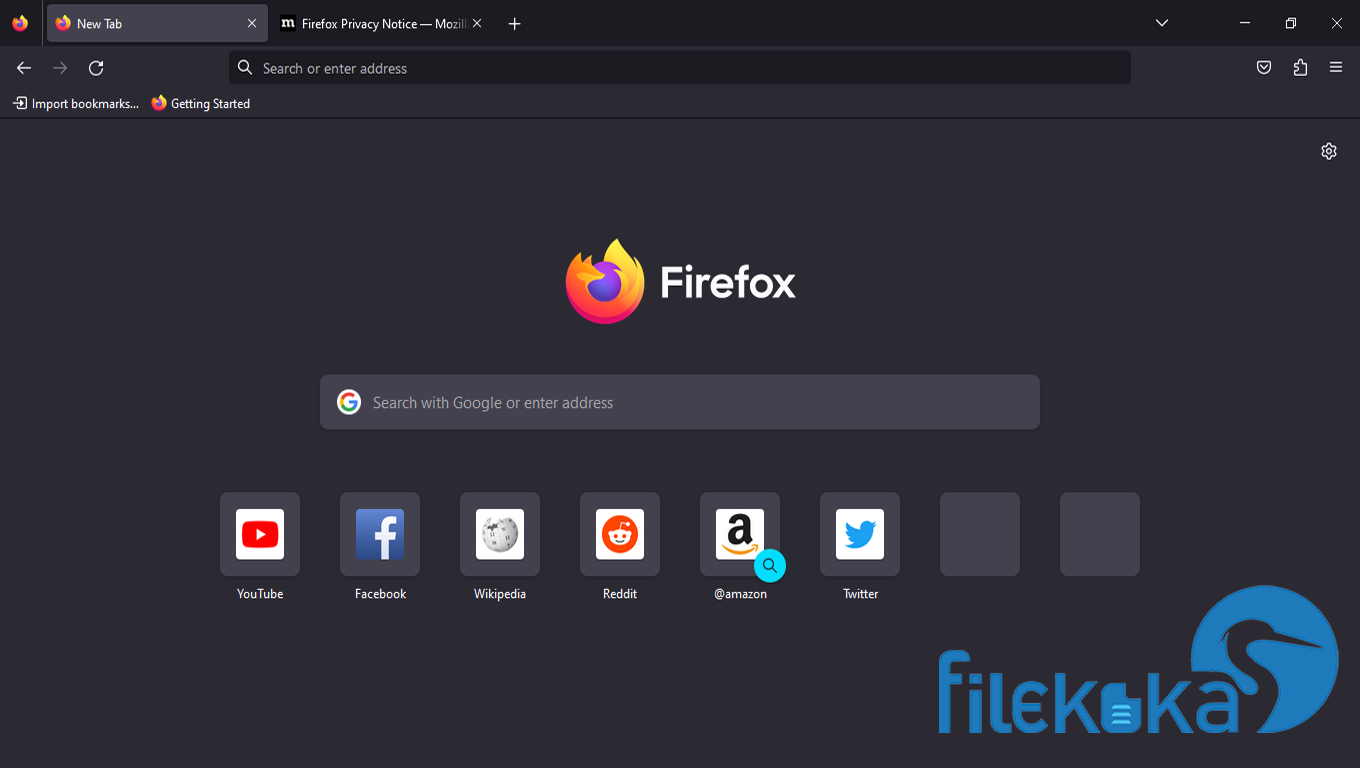
Task: Open the hamburger application menu
Action: (1336, 68)
